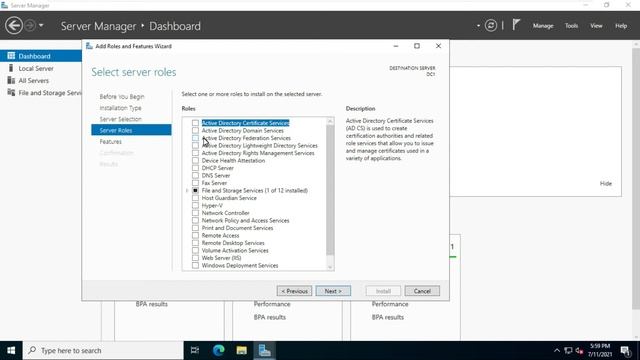640x360 pixels.
Task: Check Active Directory Domain Services
Action: 195,131
